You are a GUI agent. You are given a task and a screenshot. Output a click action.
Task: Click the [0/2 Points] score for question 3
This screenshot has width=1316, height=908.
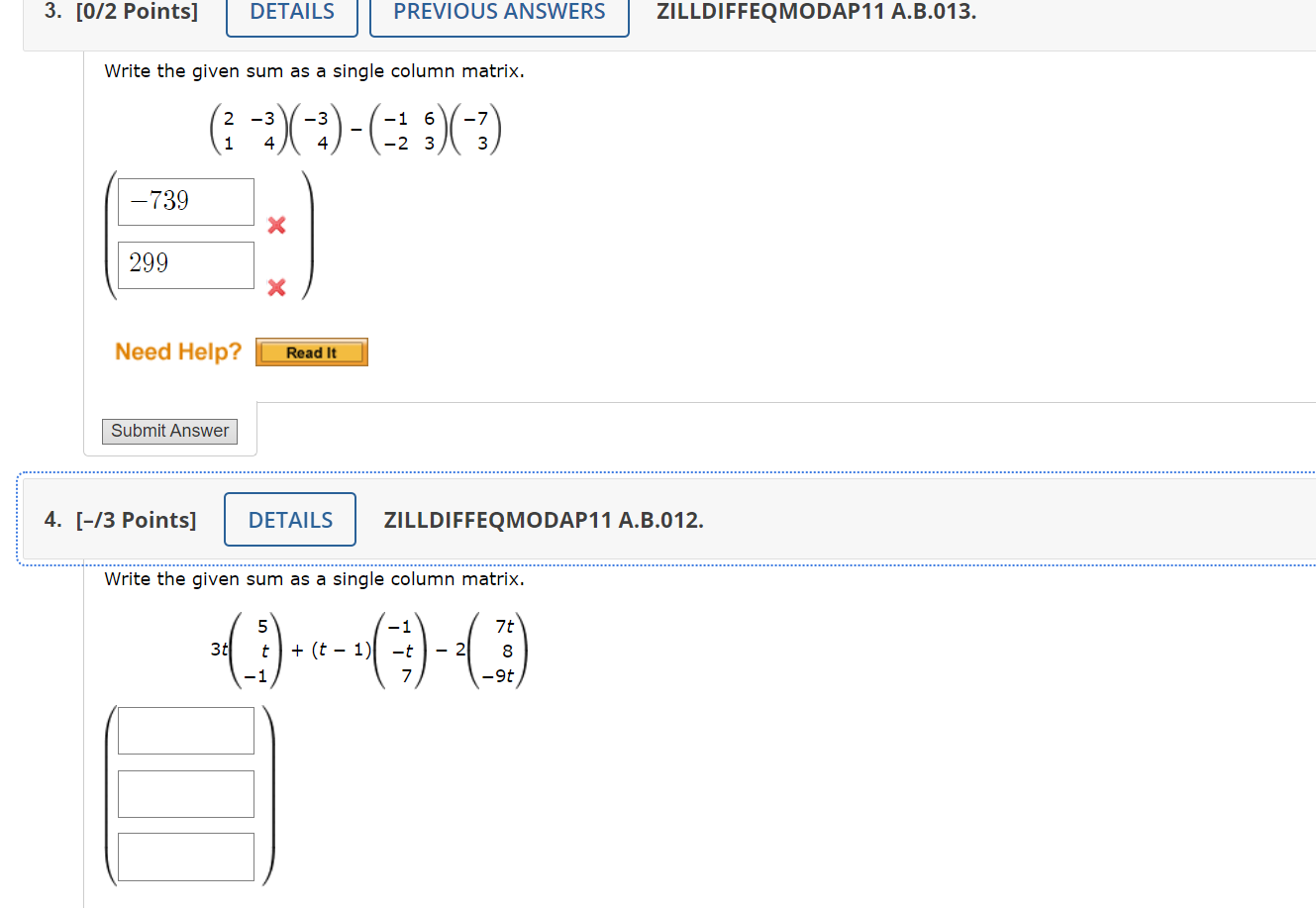coord(137,12)
